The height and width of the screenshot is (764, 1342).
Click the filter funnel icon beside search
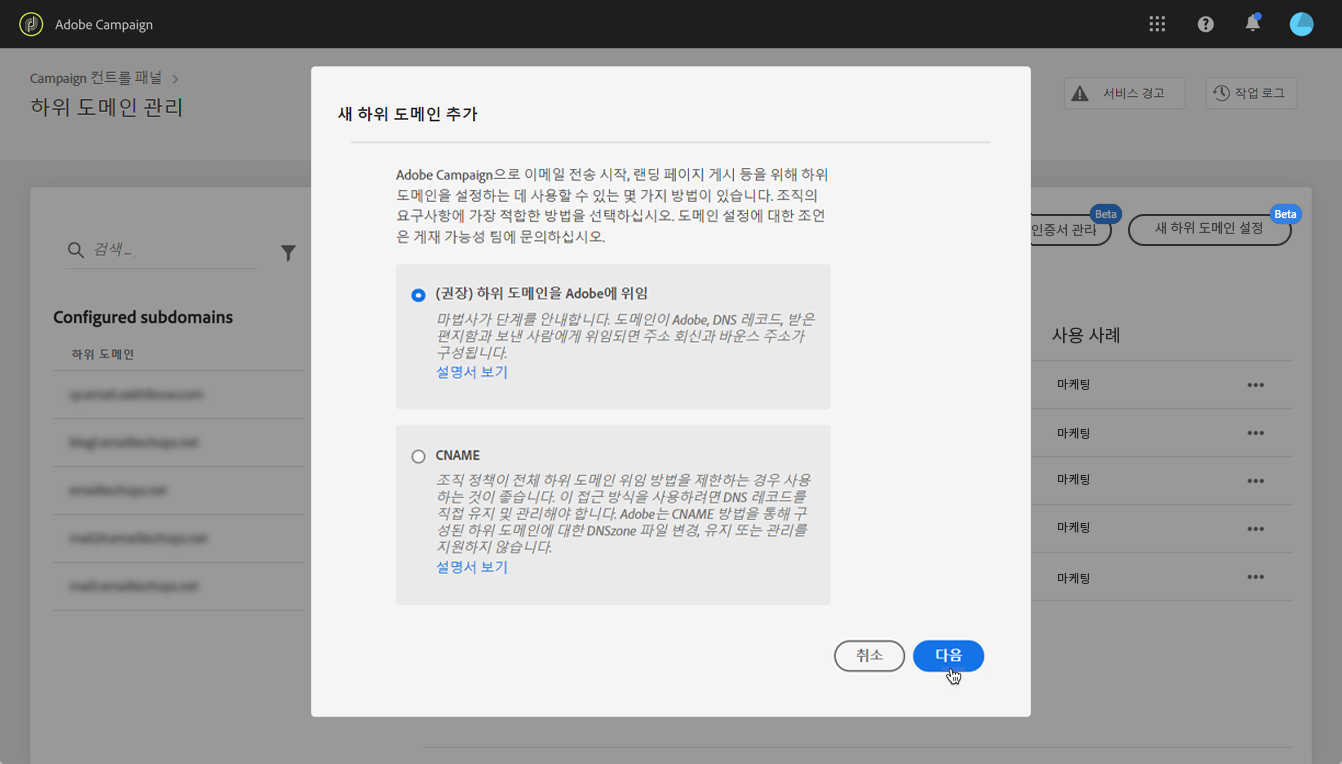pos(288,253)
